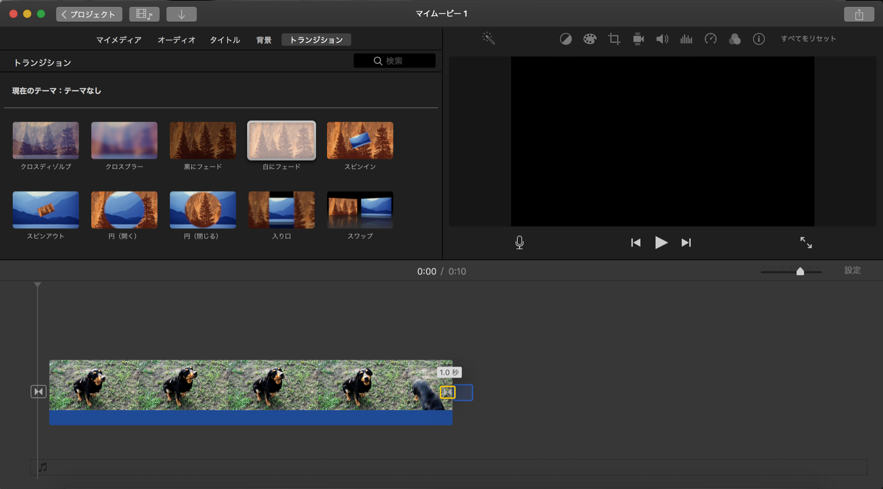
Task: Select the yellow-highlighted transition on timeline
Action: [448, 392]
